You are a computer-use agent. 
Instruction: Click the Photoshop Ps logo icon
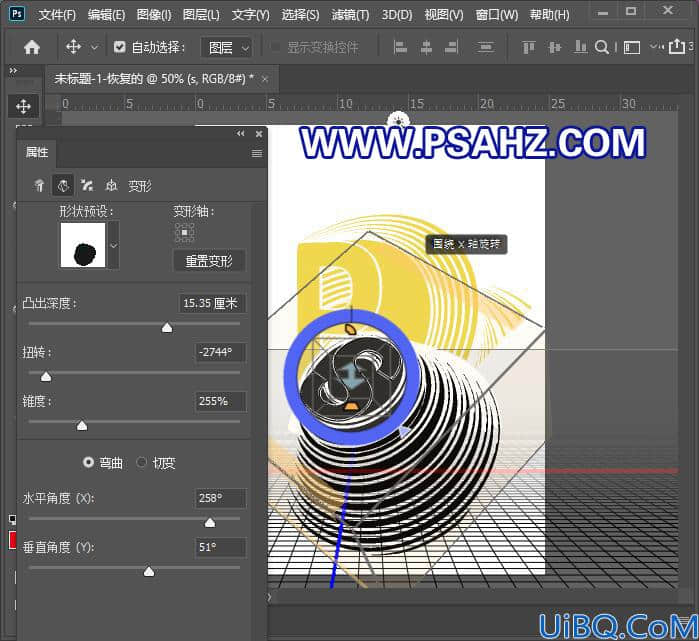pos(17,14)
